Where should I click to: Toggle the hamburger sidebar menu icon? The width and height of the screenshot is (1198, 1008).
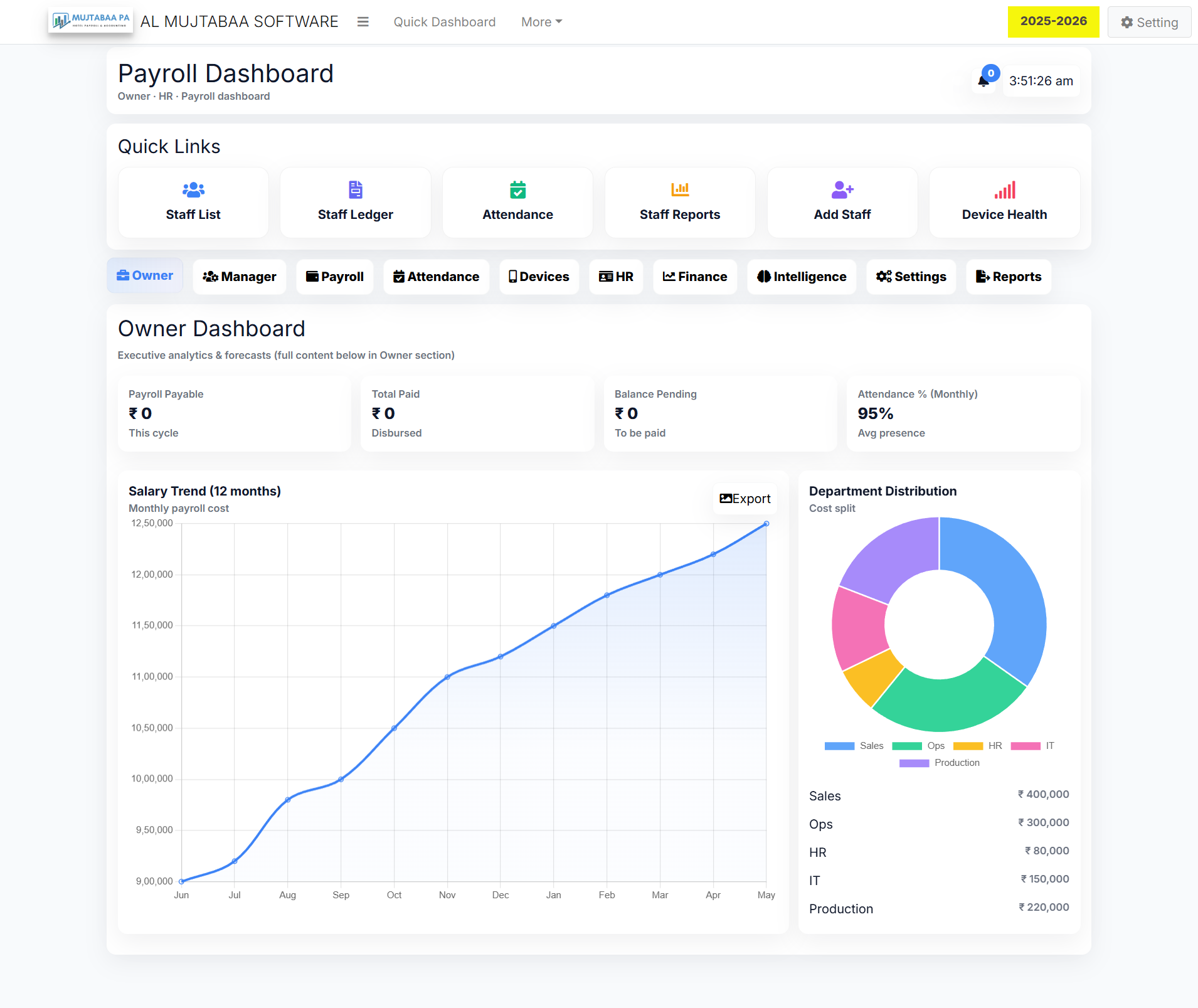pos(363,22)
